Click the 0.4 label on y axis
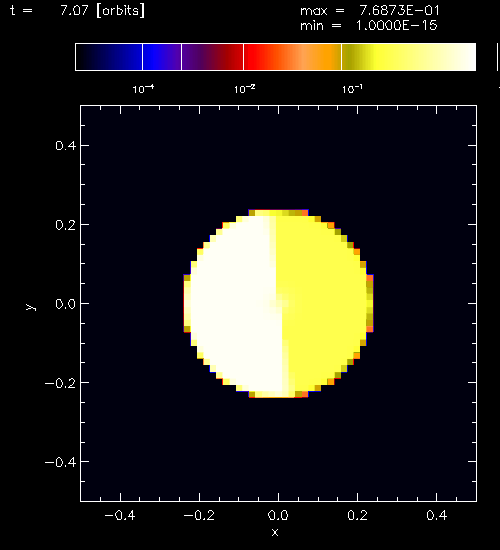This screenshot has width=500, height=550. click(x=65, y=145)
